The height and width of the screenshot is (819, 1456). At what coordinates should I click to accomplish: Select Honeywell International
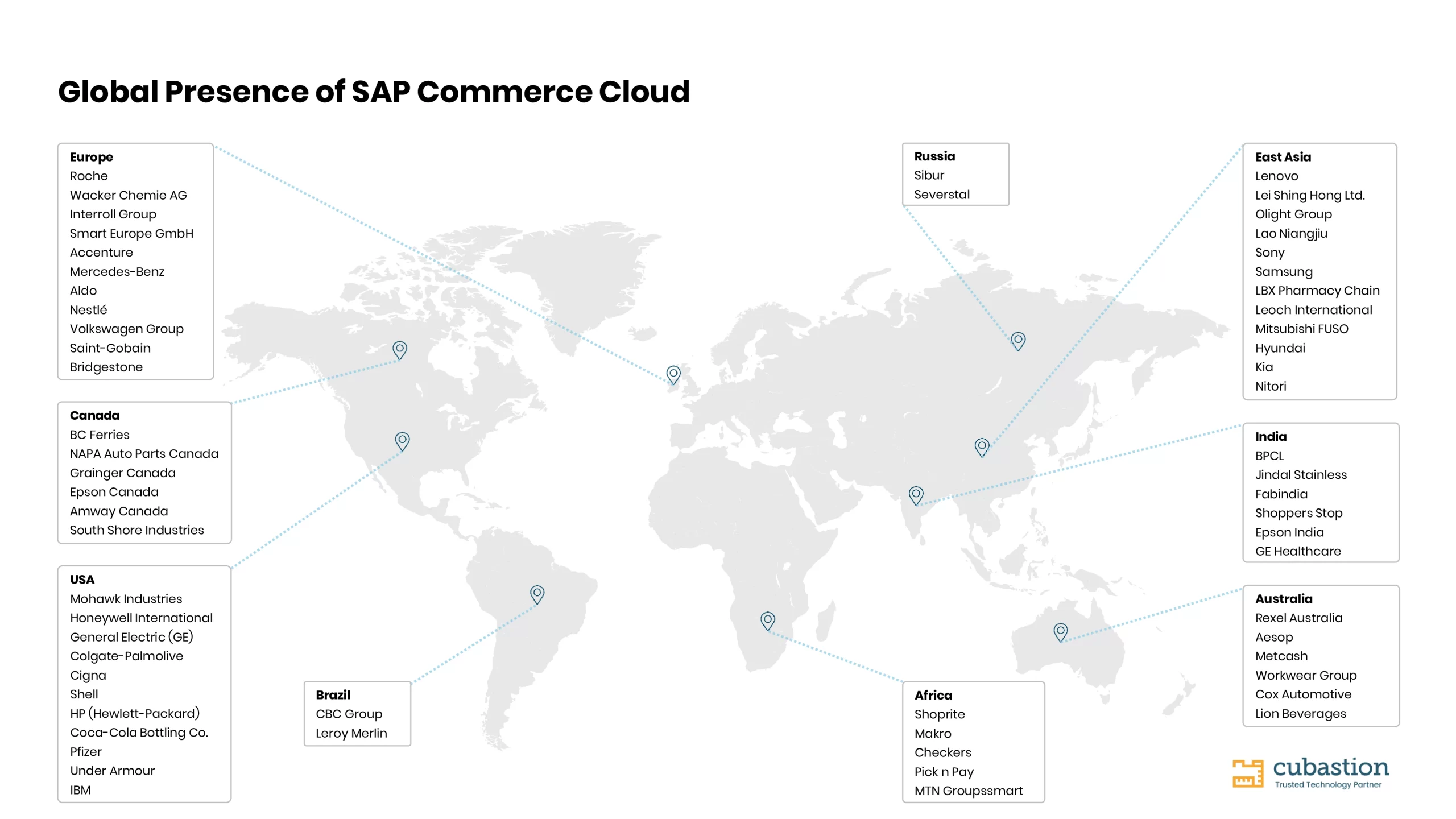142,618
